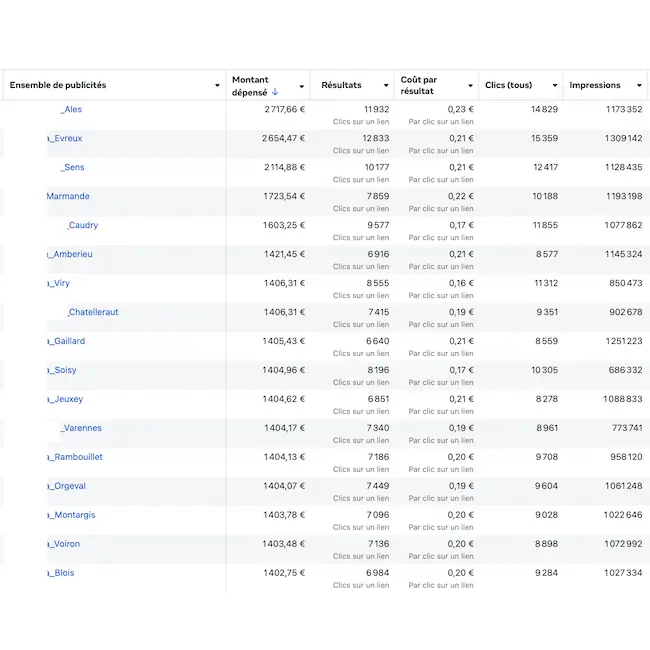650x650 pixels.
Task: Open the Ensemble de publicités column dropdown arrow
Action: click(217, 85)
